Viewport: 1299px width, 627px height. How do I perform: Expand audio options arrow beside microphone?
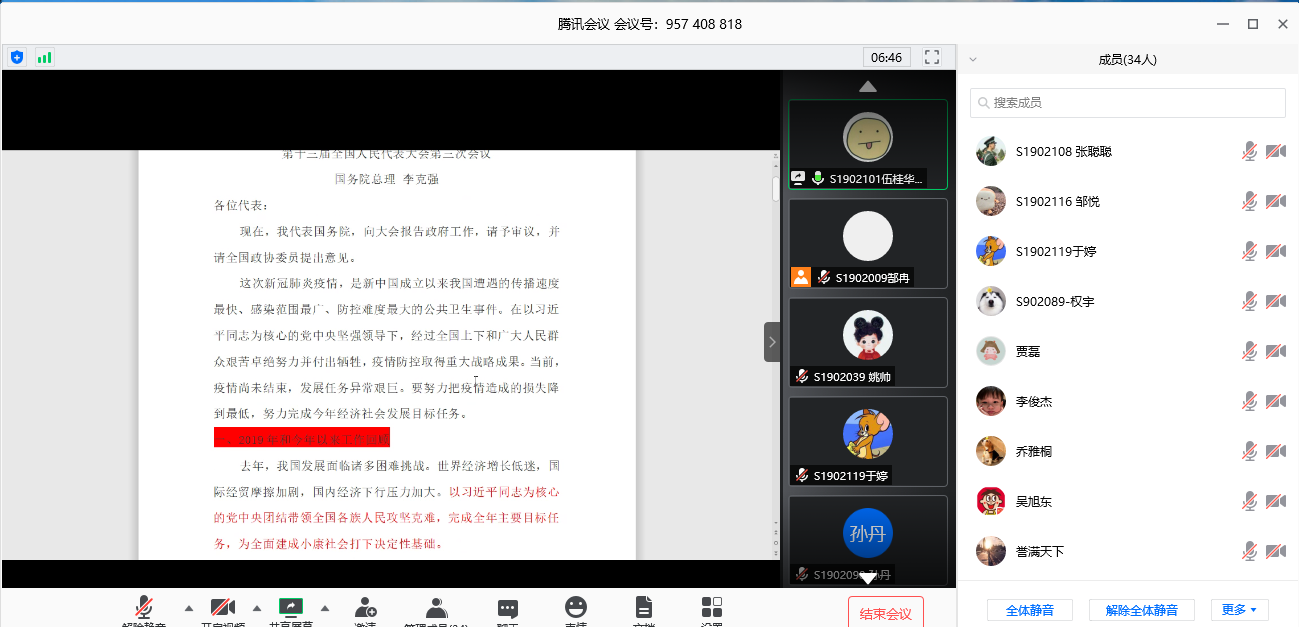click(x=188, y=607)
